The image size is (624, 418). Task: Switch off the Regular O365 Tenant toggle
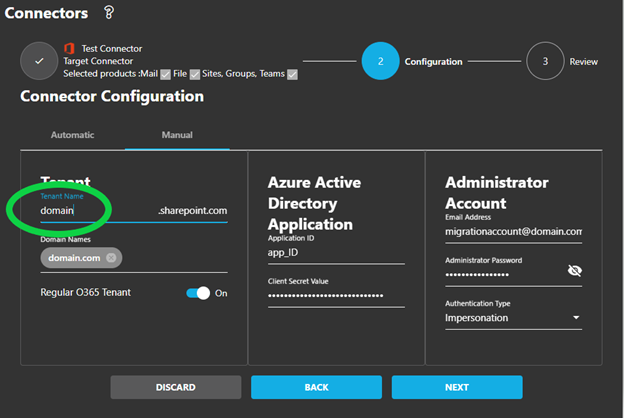click(198, 293)
